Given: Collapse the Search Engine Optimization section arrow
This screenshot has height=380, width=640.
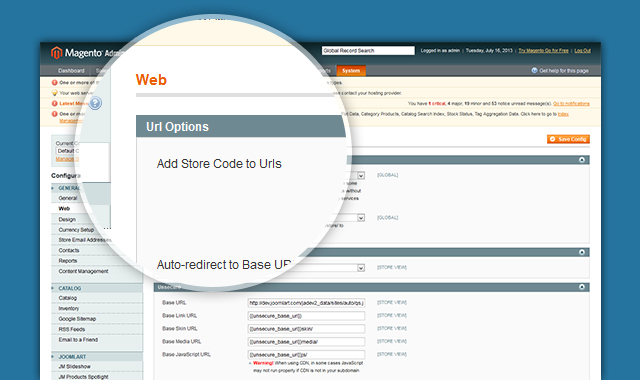Looking at the screenshot, I should (x=582, y=252).
